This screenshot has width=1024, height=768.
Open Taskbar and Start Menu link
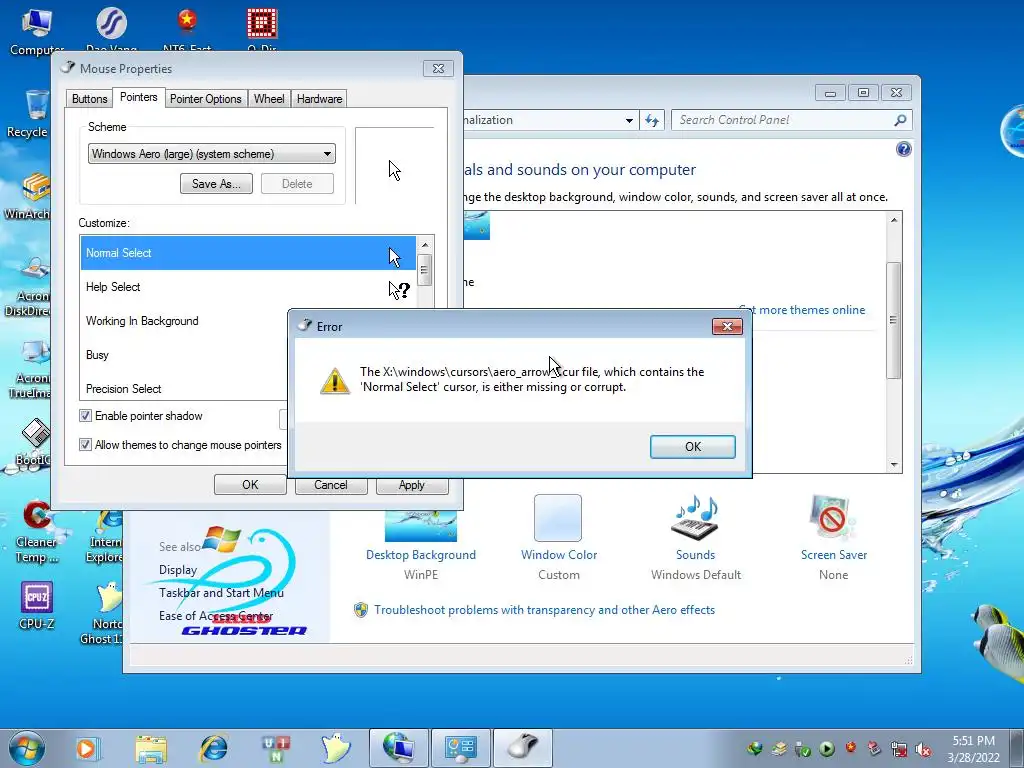pos(221,593)
